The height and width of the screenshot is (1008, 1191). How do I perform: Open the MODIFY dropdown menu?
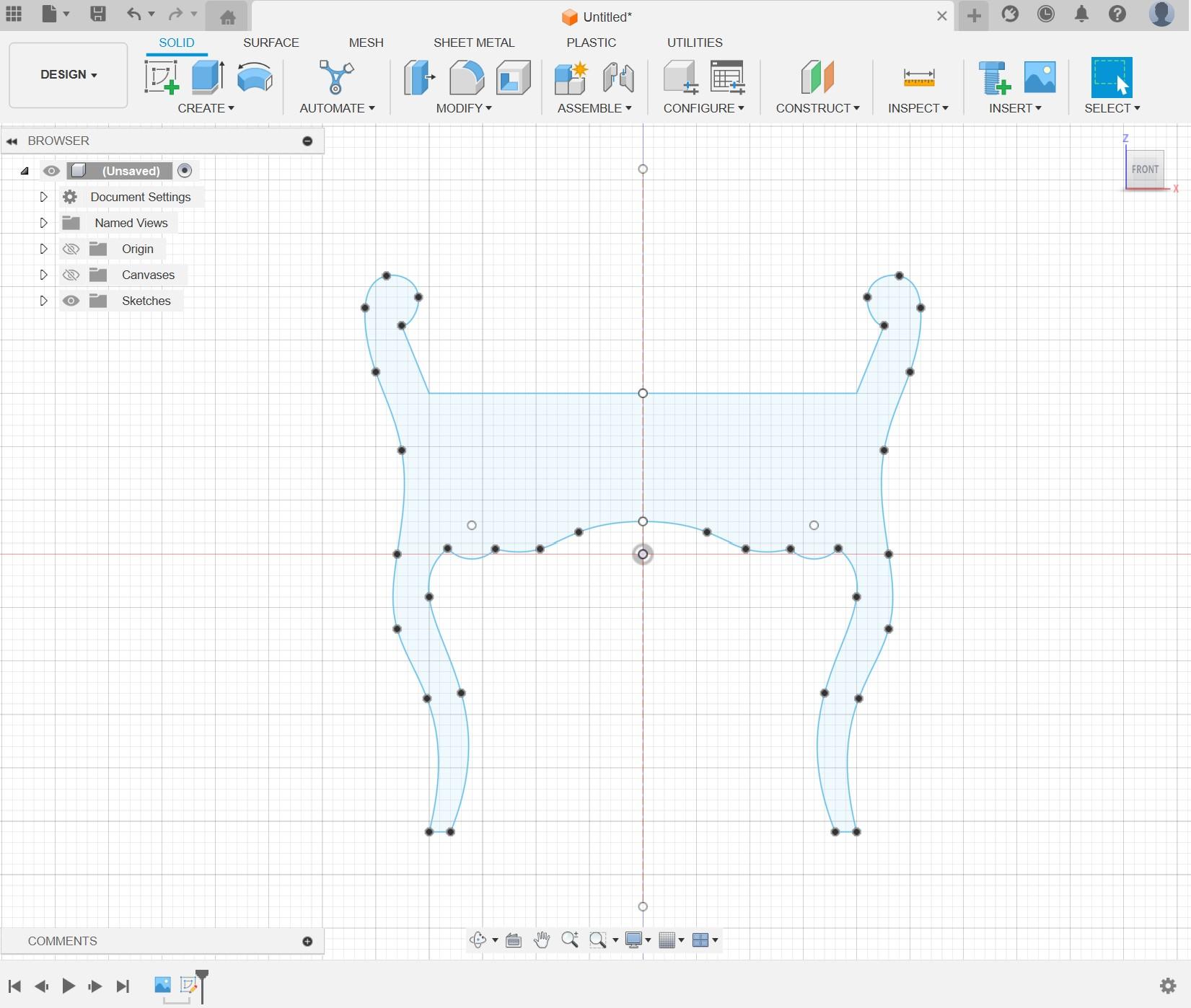464,108
